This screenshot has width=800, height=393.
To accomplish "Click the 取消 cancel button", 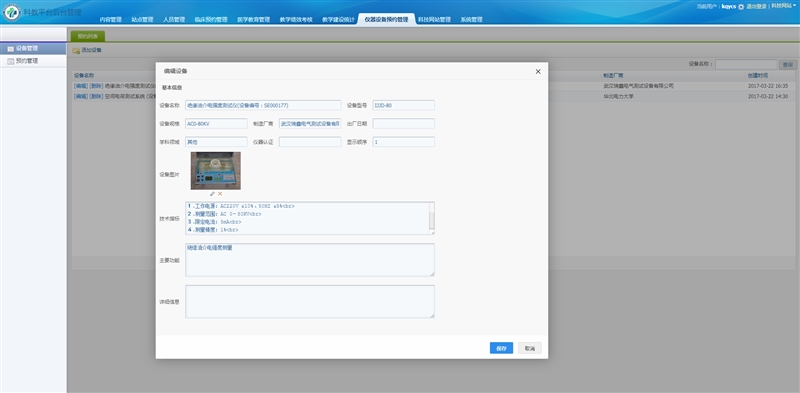I will [530, 348].
